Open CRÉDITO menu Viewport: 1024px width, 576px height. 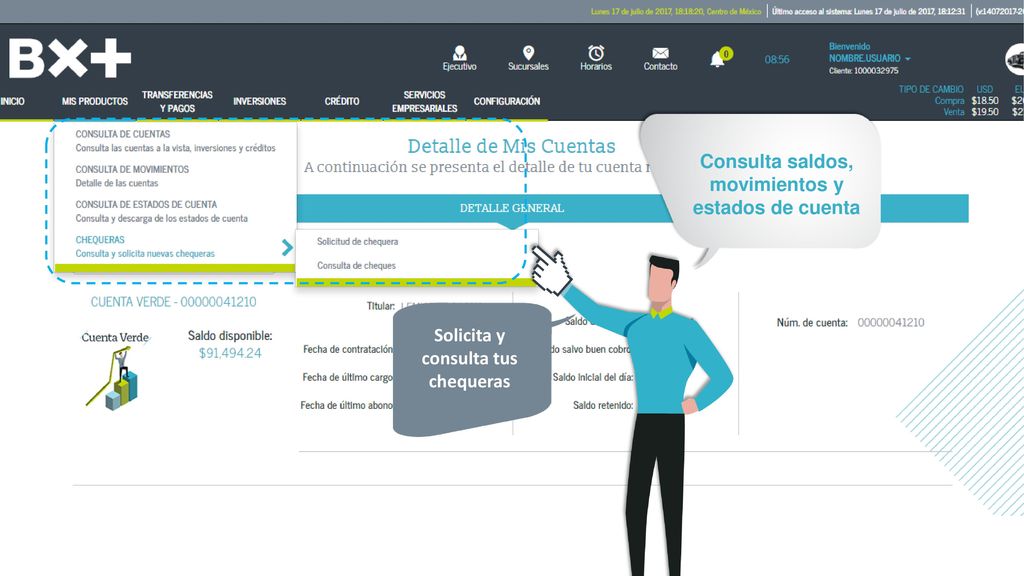point(342,101)
